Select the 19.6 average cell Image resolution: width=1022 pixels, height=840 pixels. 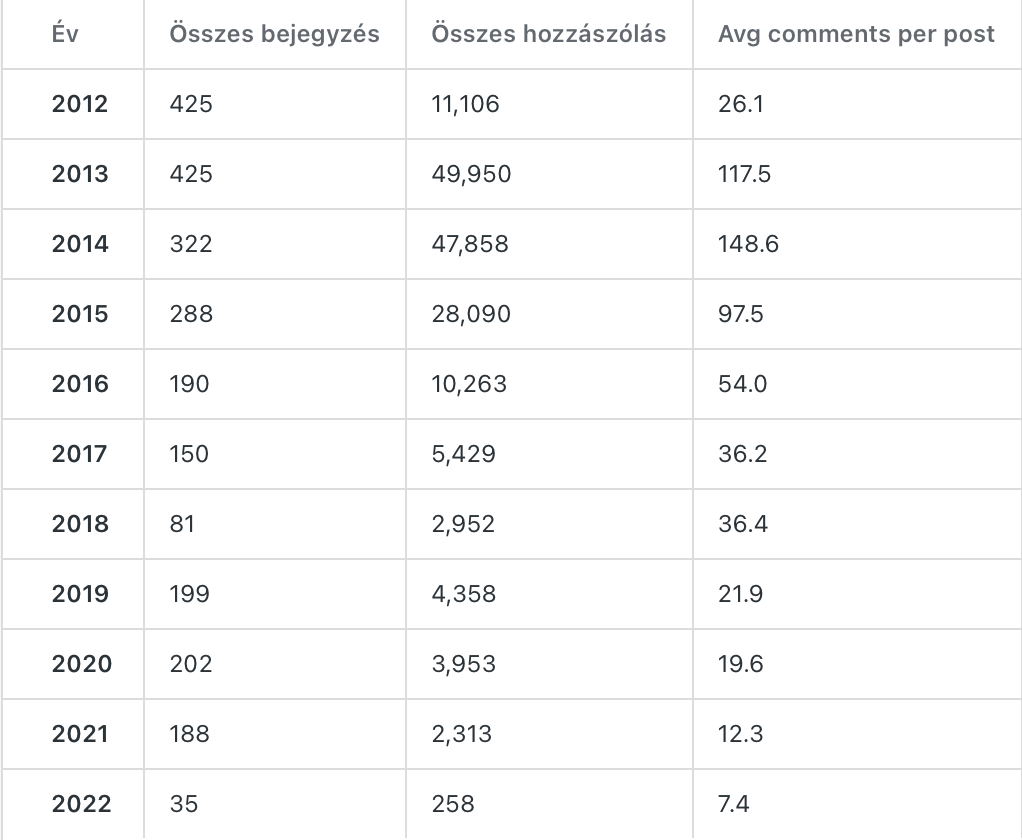[740, 664]
